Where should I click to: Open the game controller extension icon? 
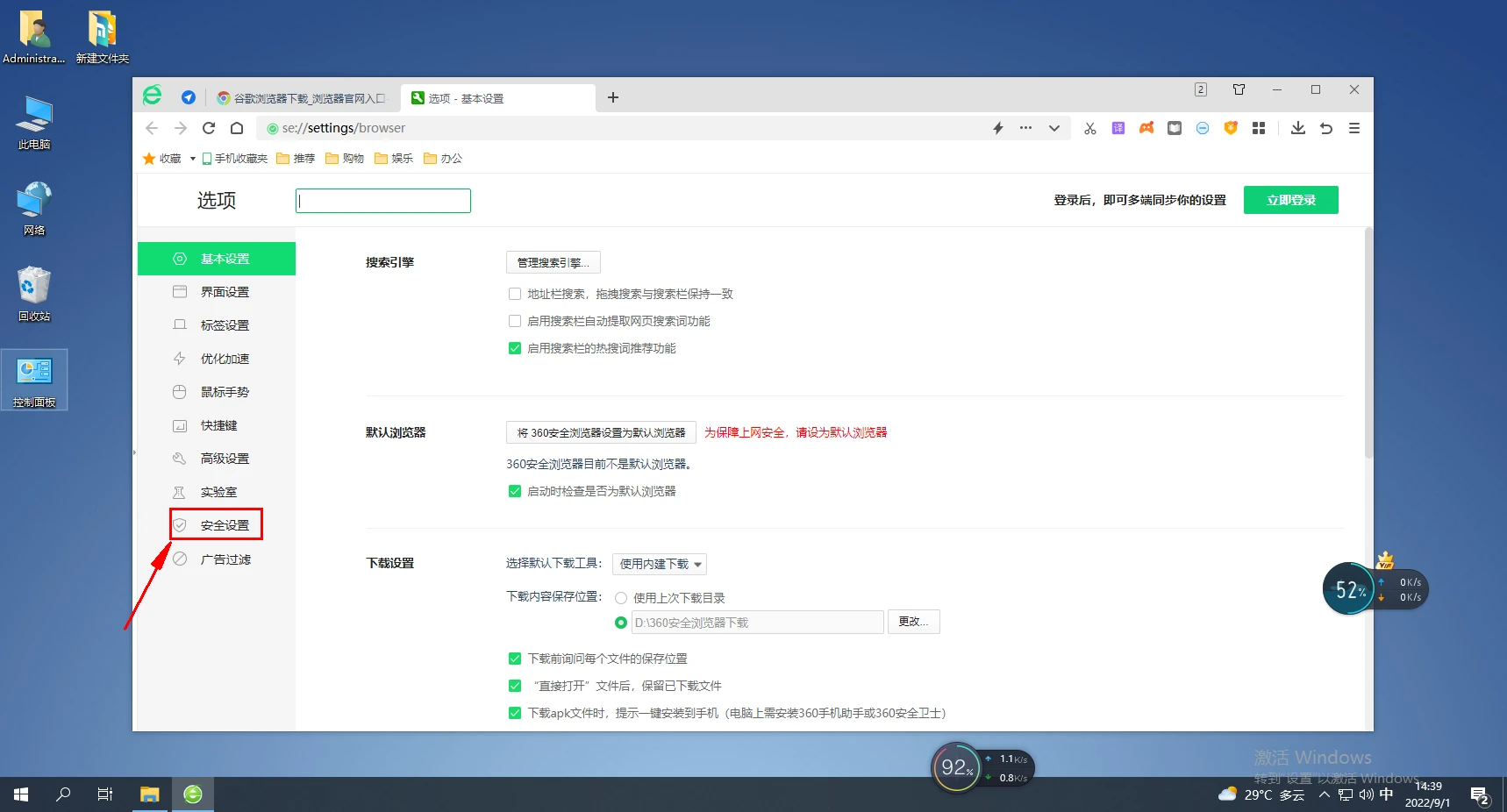tap(1146, 128)
